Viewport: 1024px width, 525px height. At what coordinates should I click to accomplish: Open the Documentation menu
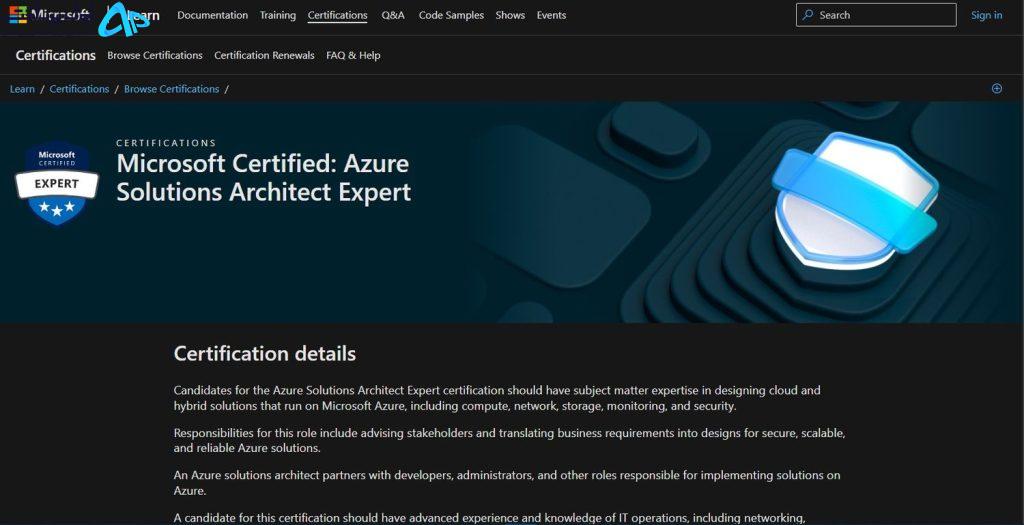tap(212, 15)
